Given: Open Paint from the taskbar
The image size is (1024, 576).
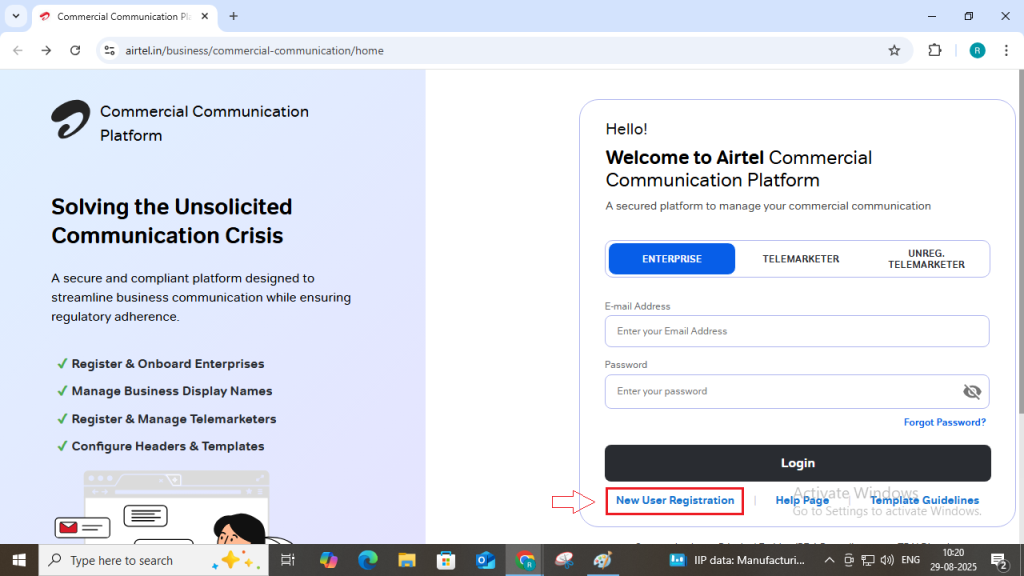Looking at the screenshot, I should tap(603, 560).
